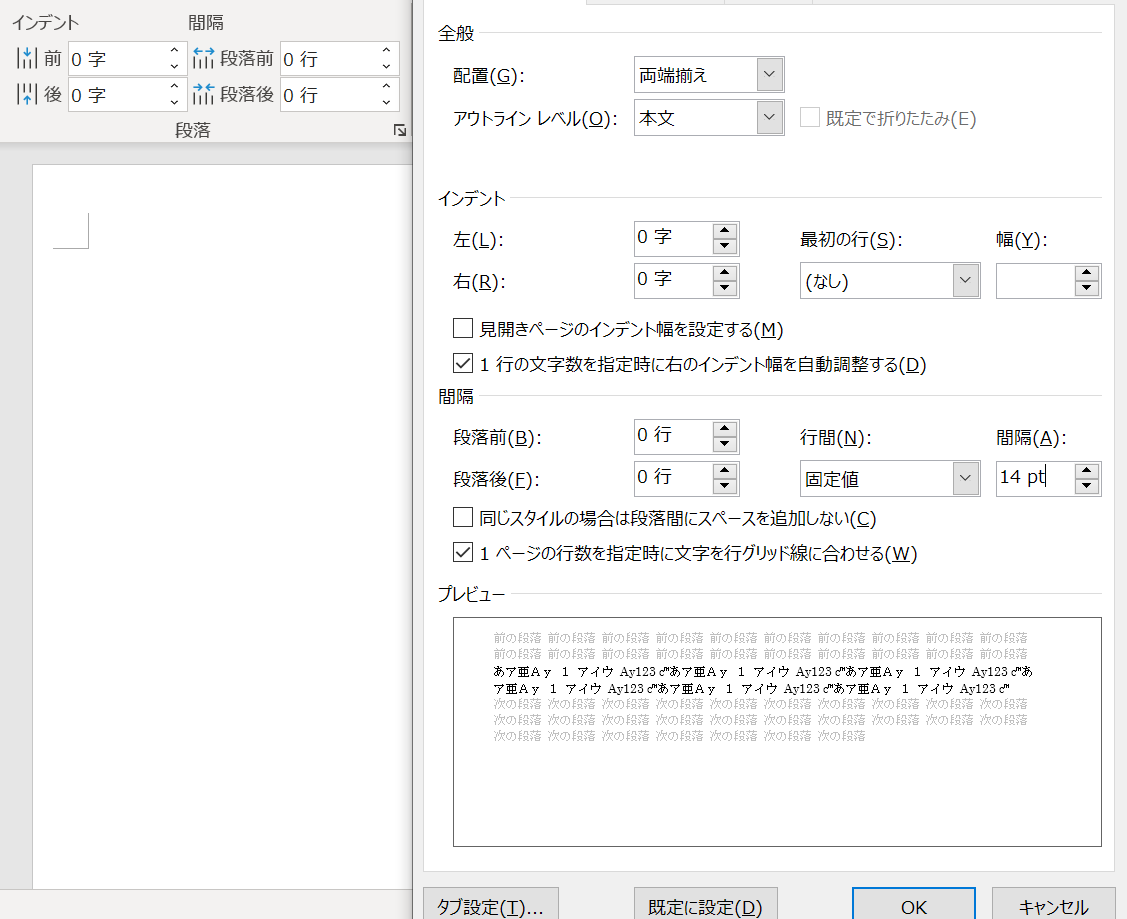Open the アウトライン レベル dropdown

tap(768, 117)
